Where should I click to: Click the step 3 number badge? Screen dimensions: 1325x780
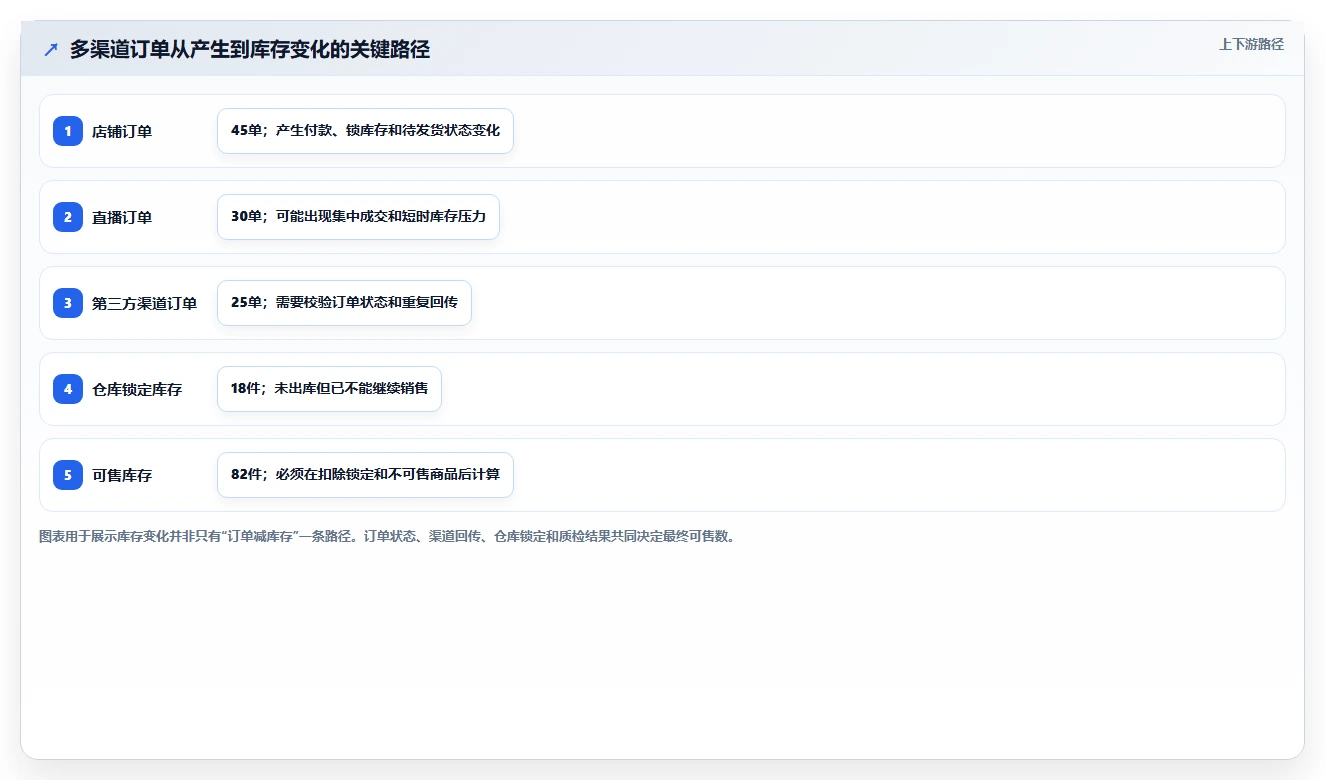coord(68,303)
